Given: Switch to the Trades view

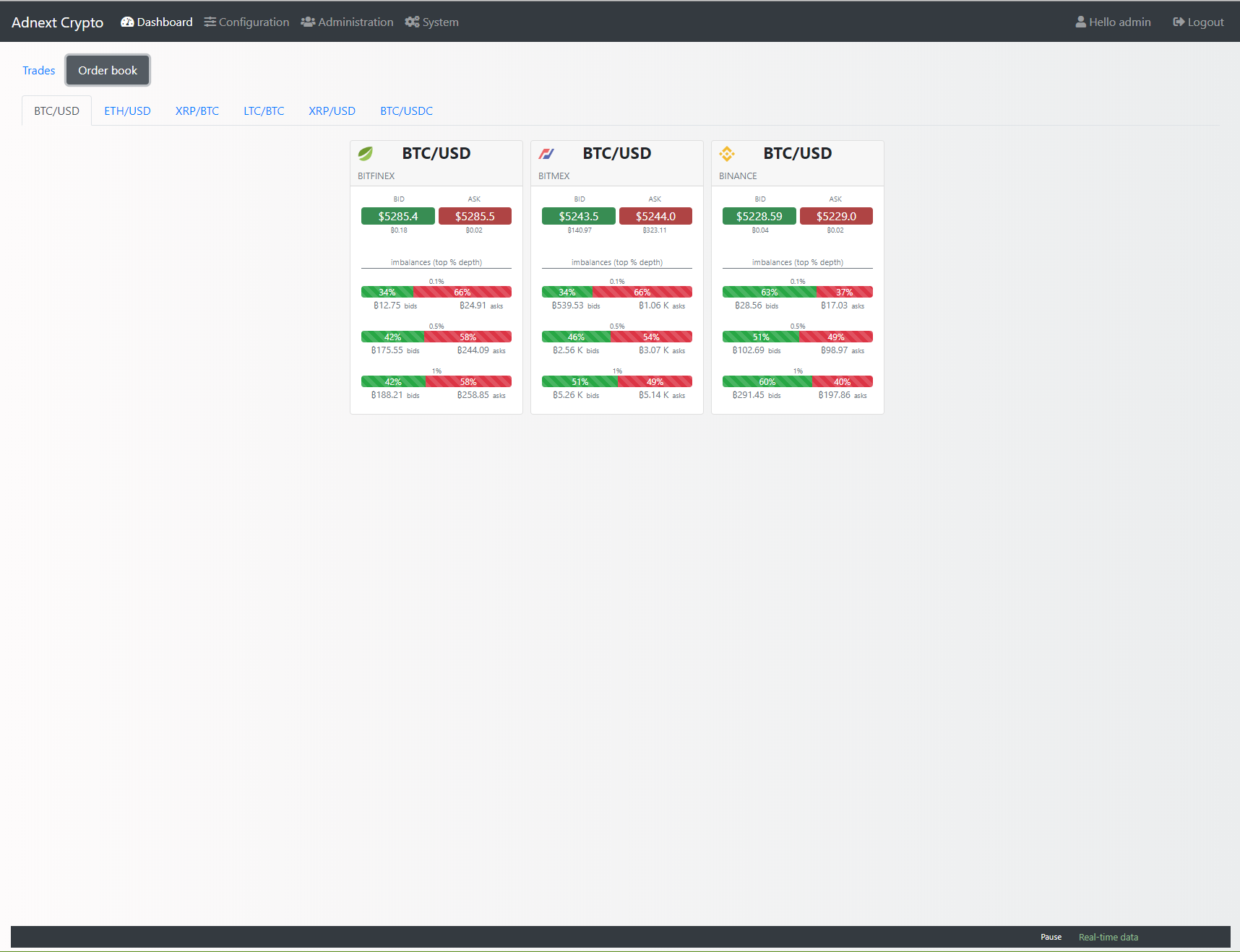Looking at the screenshot, I should 39,71.
